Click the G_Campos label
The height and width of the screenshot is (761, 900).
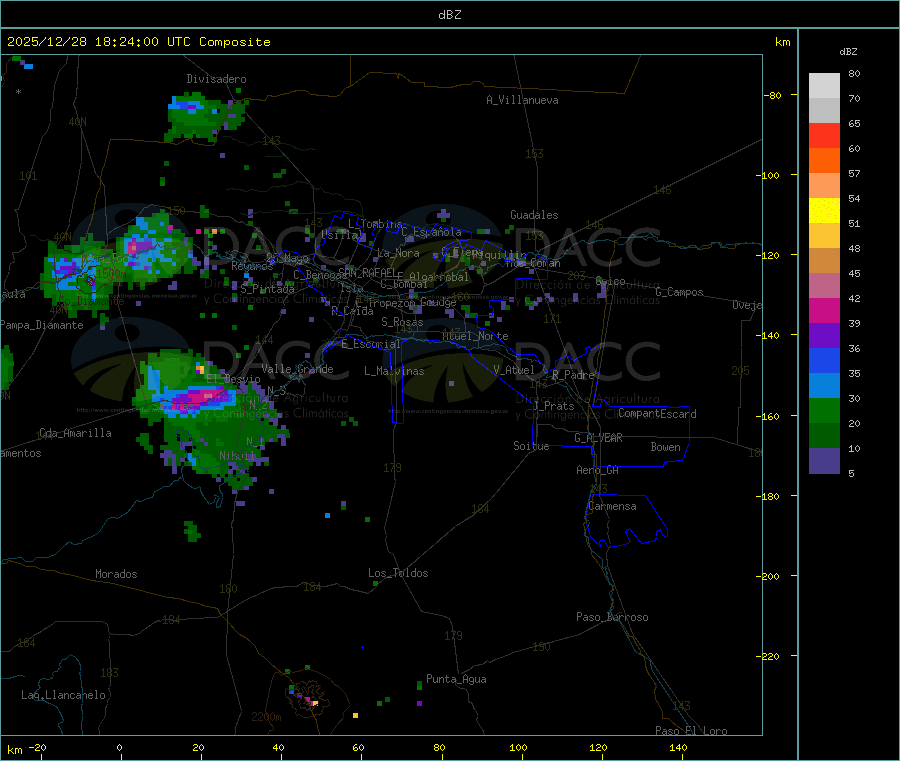[679, 292]
